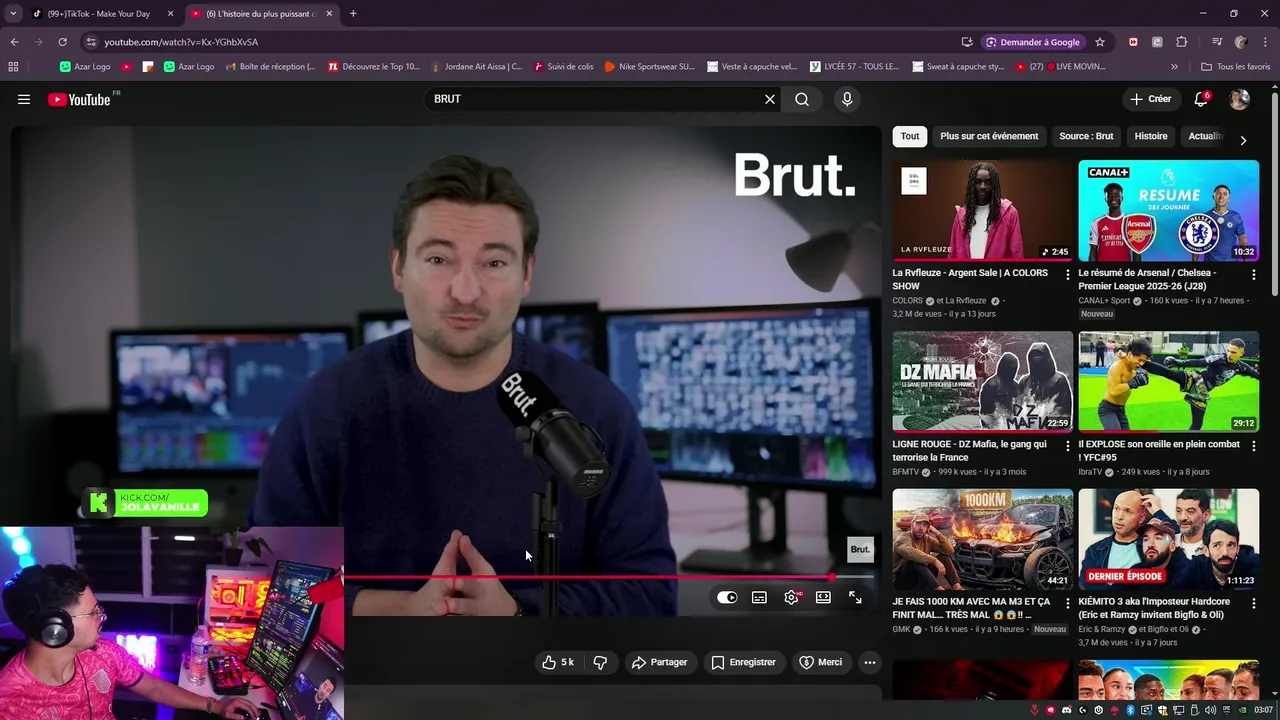
Task: Dislike the video with thumbs down
Action: coord(600,662)
